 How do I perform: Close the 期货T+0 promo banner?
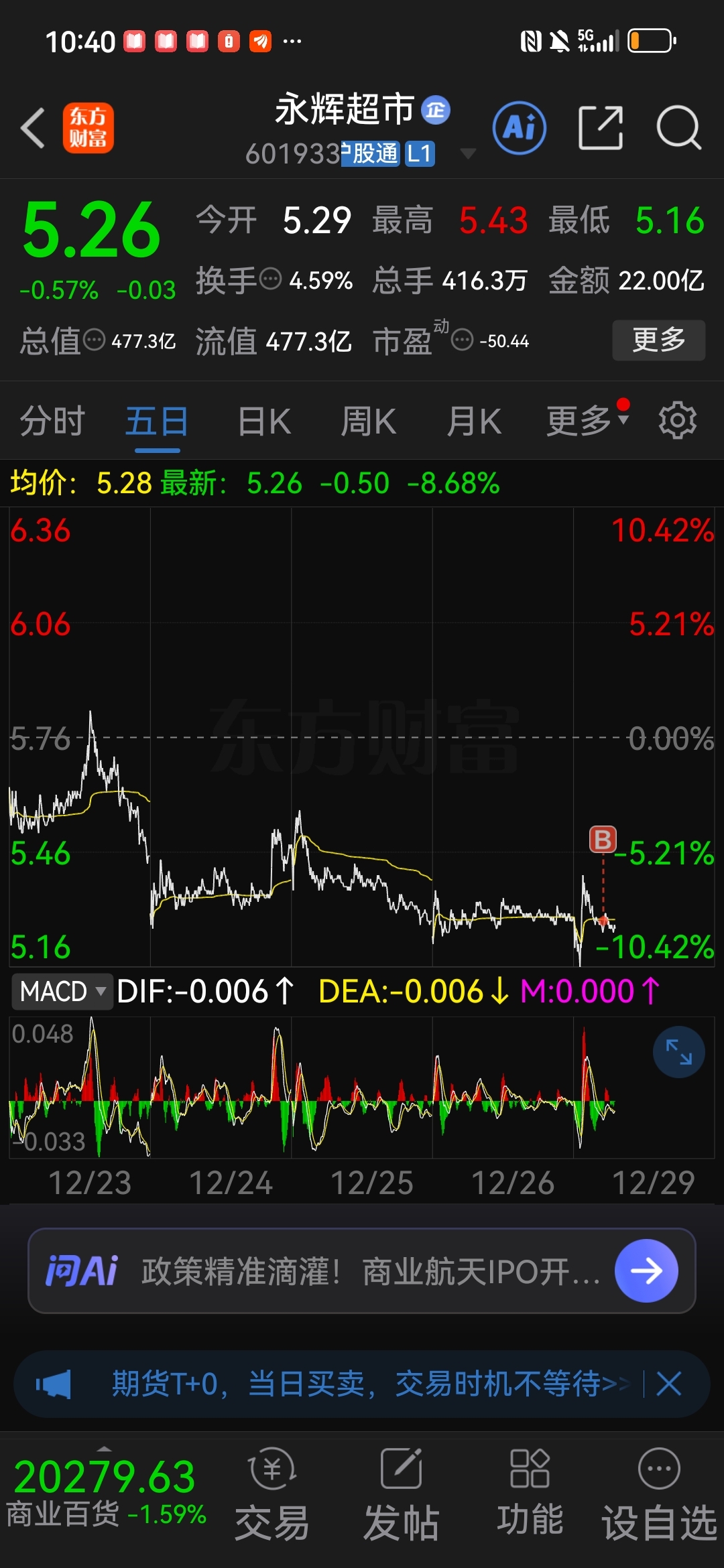669,1384
